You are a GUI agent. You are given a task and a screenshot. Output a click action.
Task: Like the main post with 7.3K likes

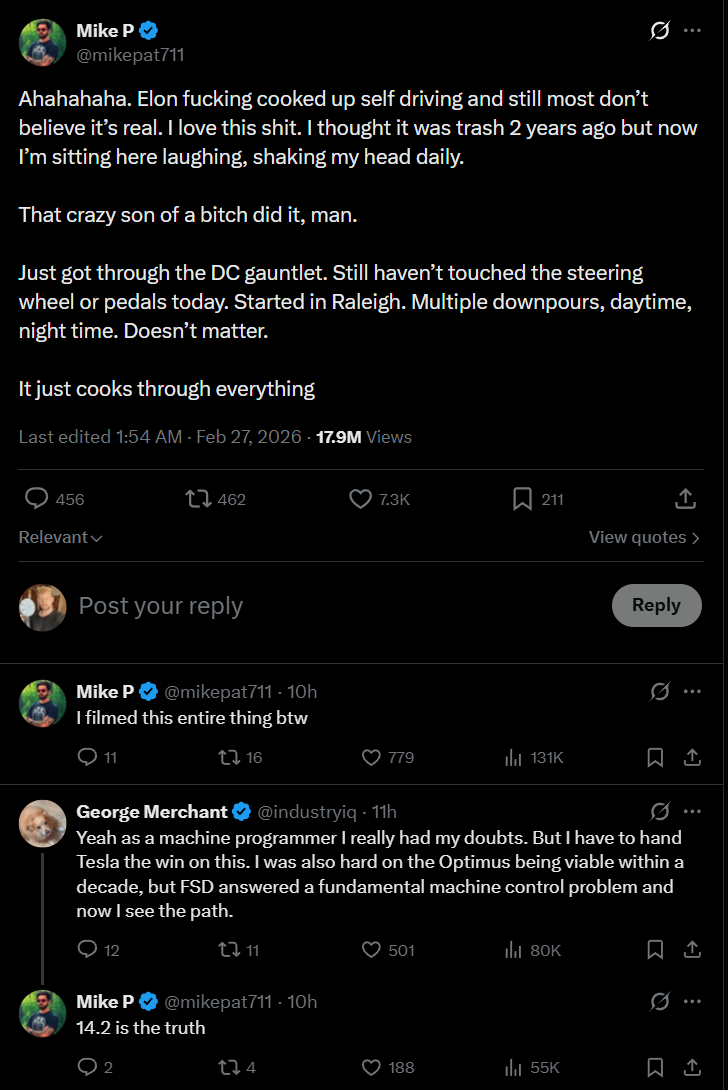(360, 499)
